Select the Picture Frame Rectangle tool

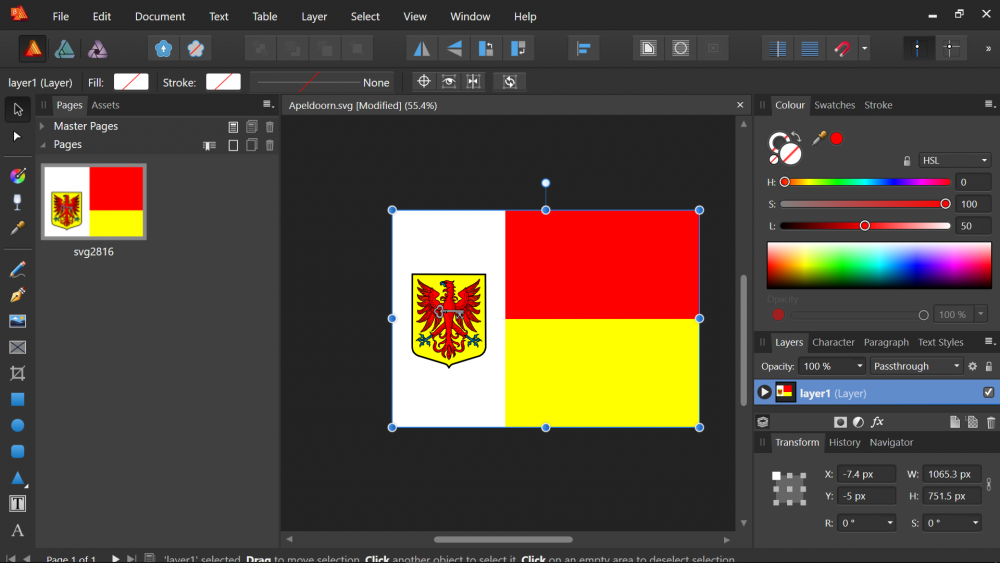click(x=17, y=347)
